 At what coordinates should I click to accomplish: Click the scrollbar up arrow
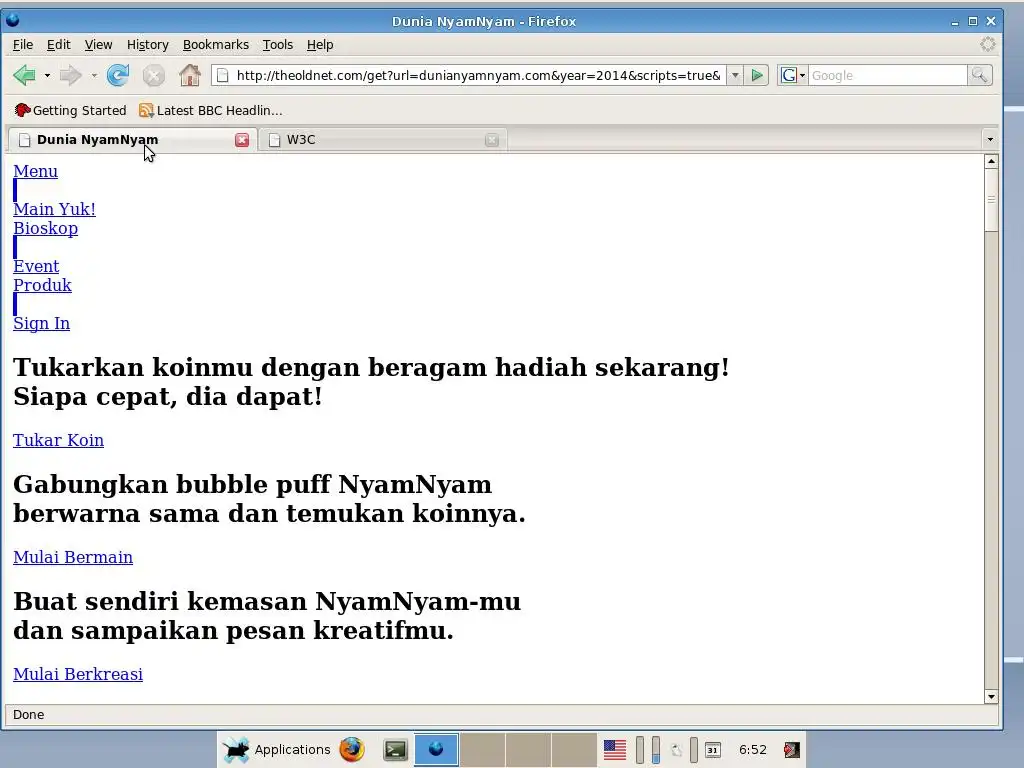coord(991,161)
